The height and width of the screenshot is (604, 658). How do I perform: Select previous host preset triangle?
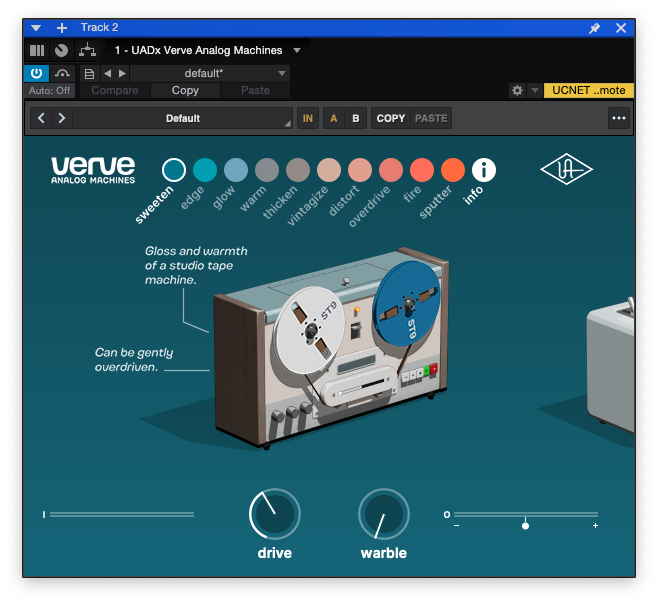(107, 73)
